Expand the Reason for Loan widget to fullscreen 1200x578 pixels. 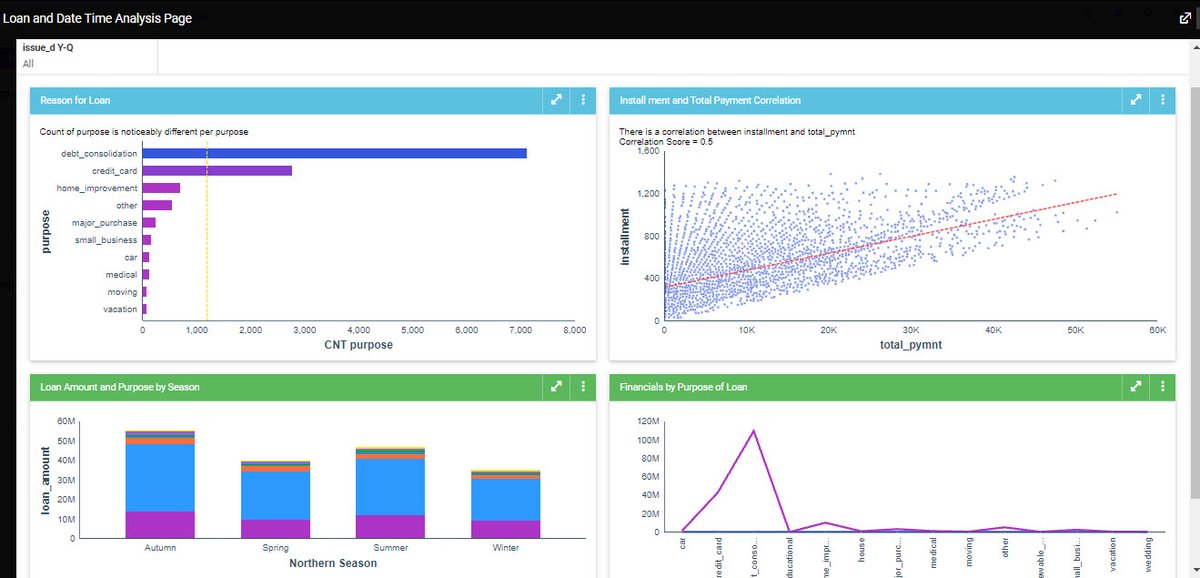pyautogui.click(x=557, y=100)
